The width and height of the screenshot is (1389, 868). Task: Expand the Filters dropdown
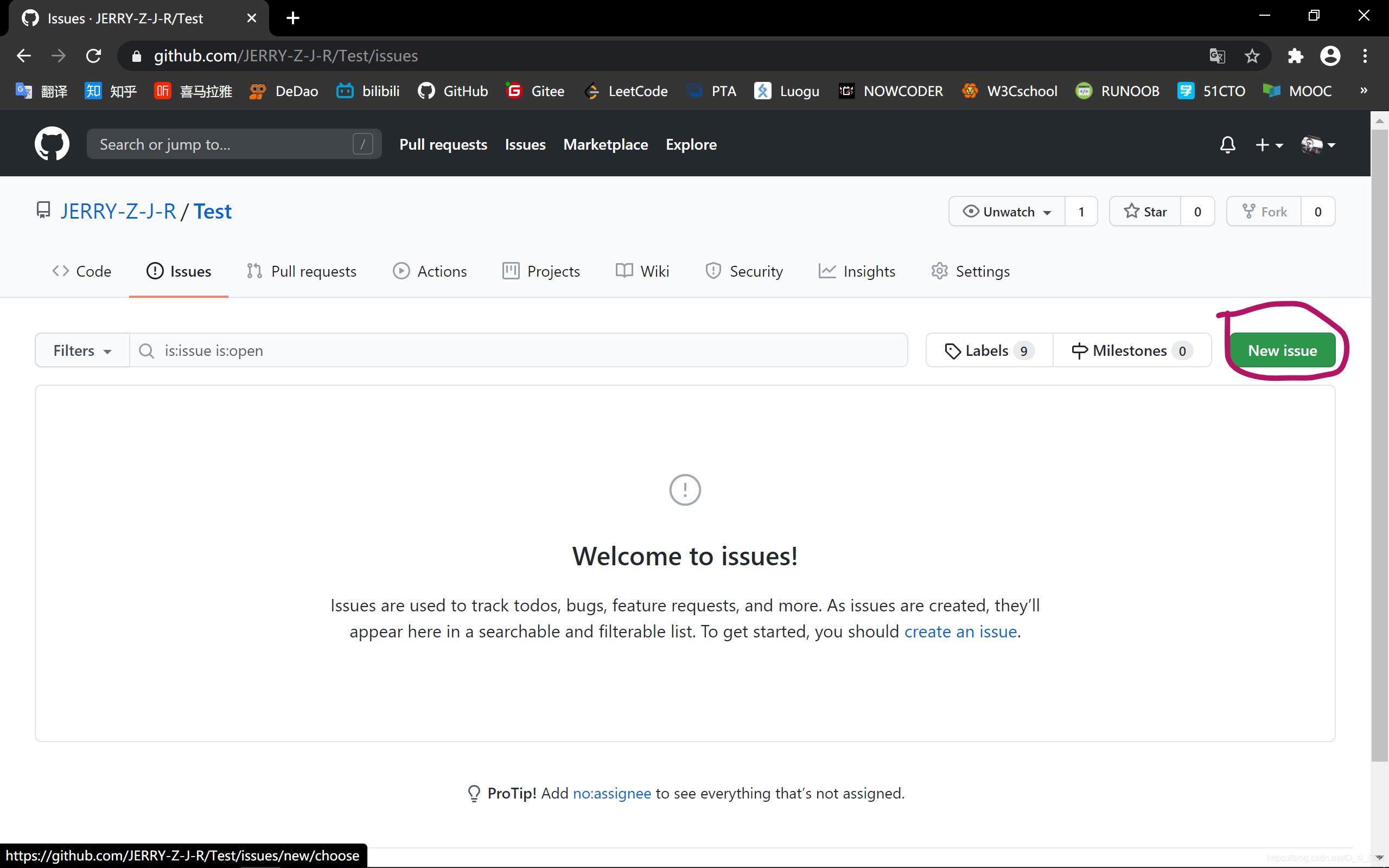click(x=82, y=350)
